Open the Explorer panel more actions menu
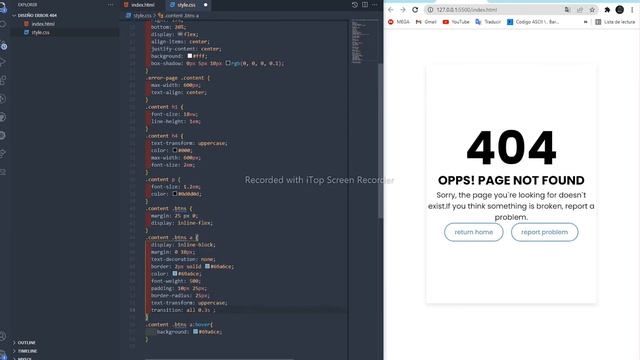The image size is (640, 360). (x=111, y=5)
